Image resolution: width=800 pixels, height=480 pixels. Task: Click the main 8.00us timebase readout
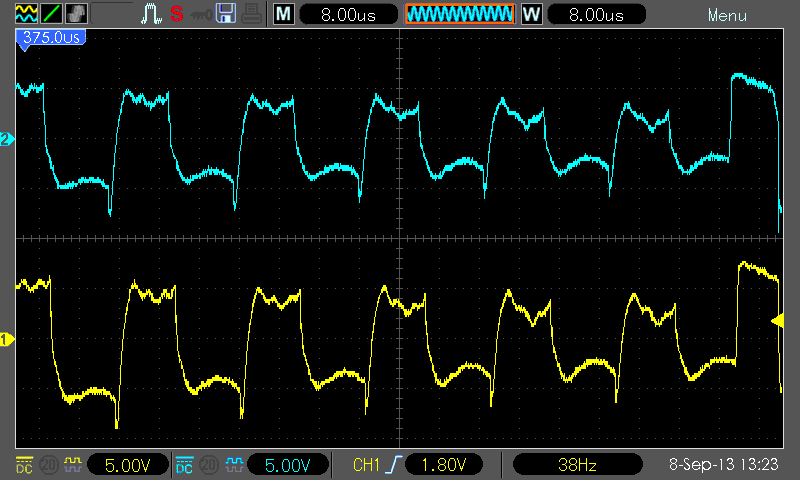[x=348, y=14]
